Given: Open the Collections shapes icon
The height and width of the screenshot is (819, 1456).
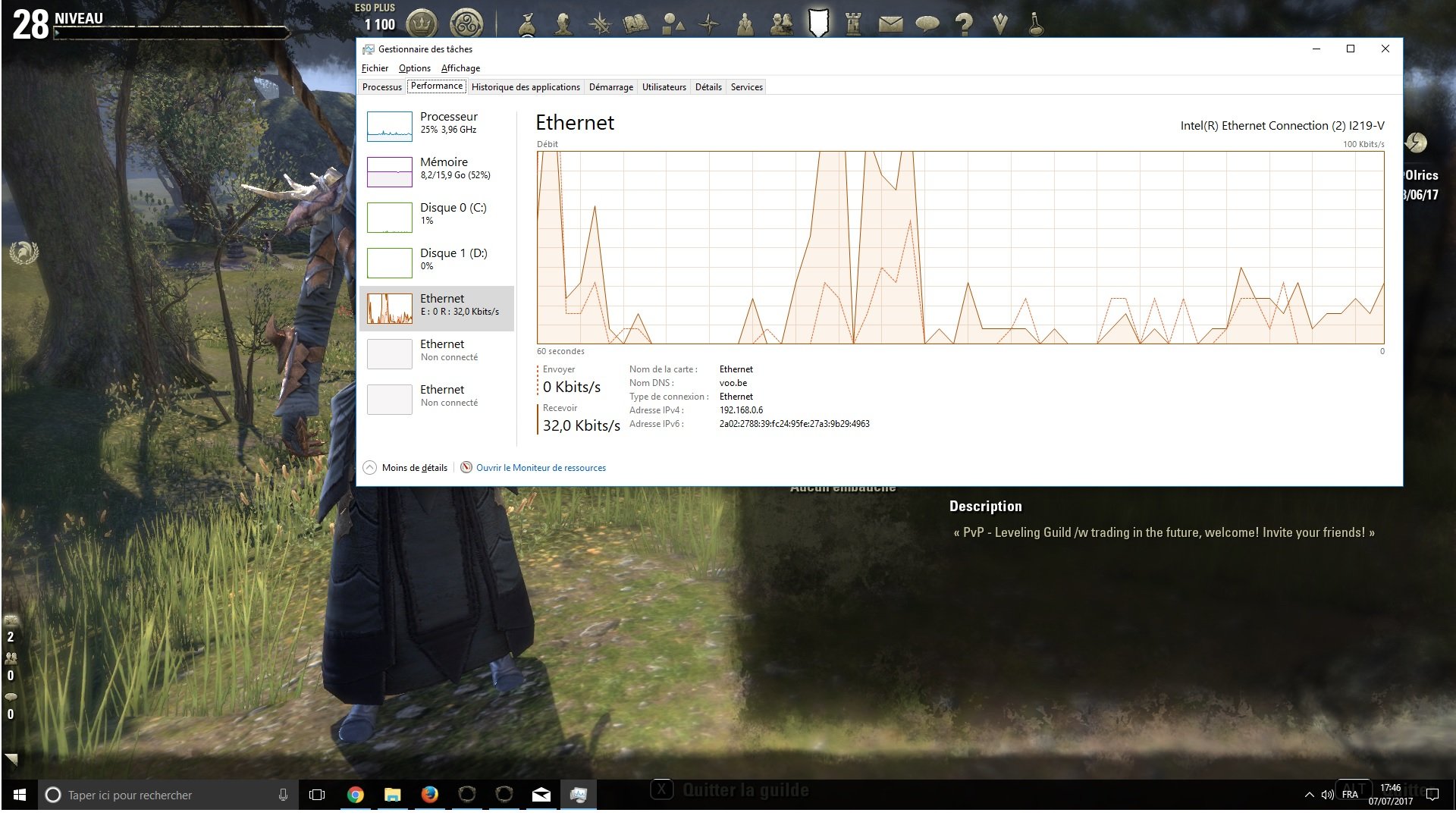Looking at the screenshot, I should click(x=673, y=24).
